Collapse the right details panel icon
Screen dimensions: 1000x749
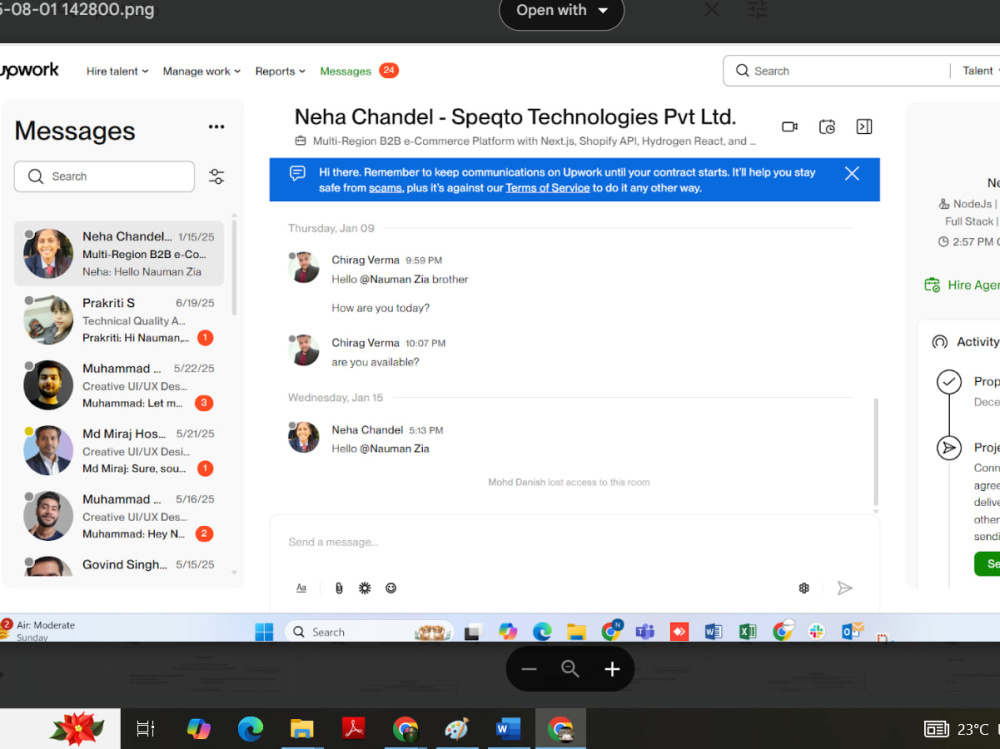point(864,126)
